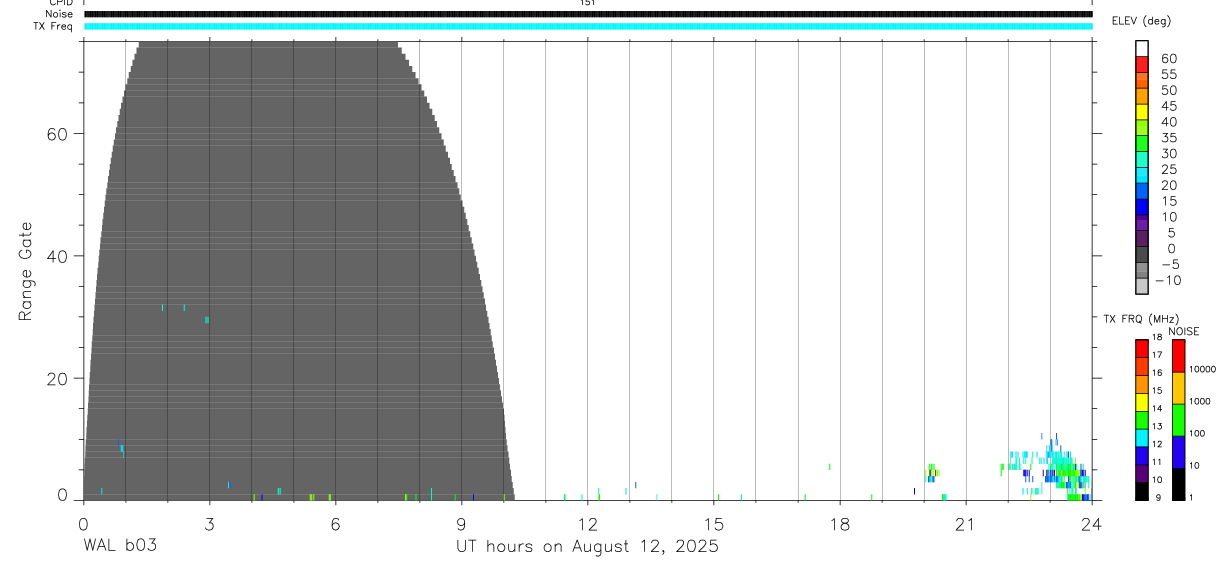The height and width of the screenshot is (567, 1228).
Task: Click the '1000' label on NOISE scale
Action: 1199,401
